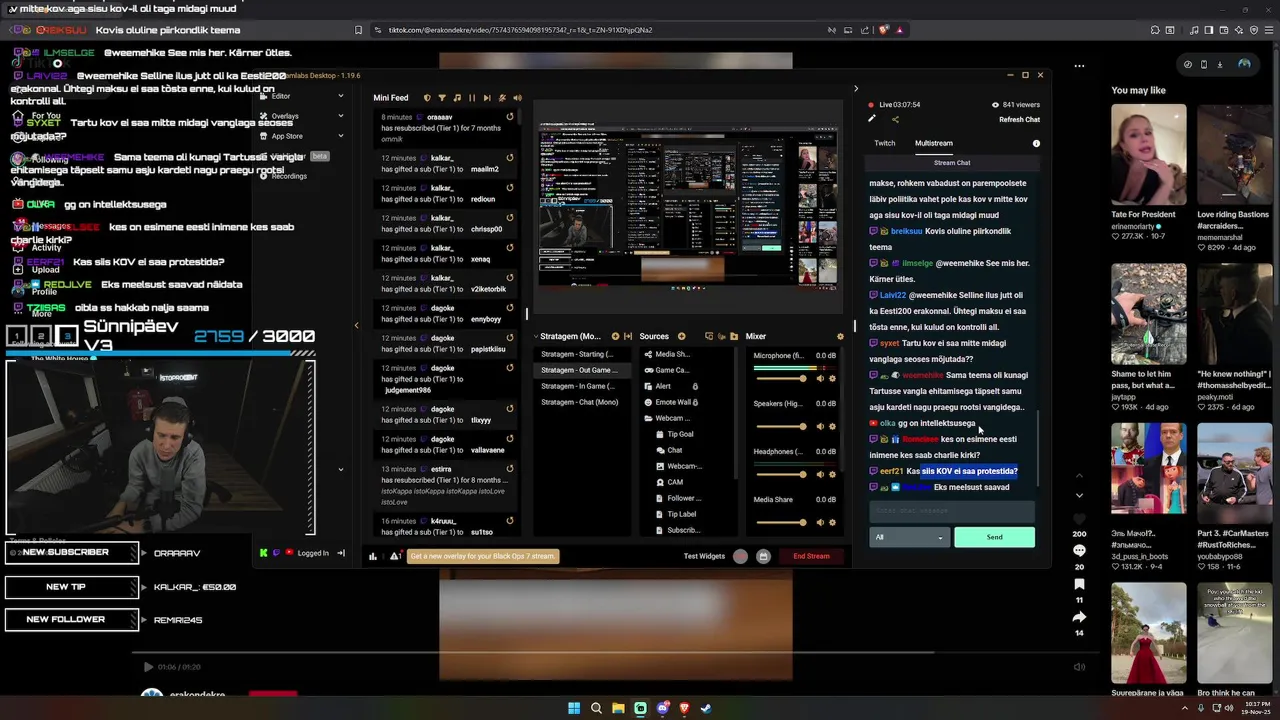Open scene transitions icon beside Scenes header
1280x720 pixels.
(x=629, y=336)
